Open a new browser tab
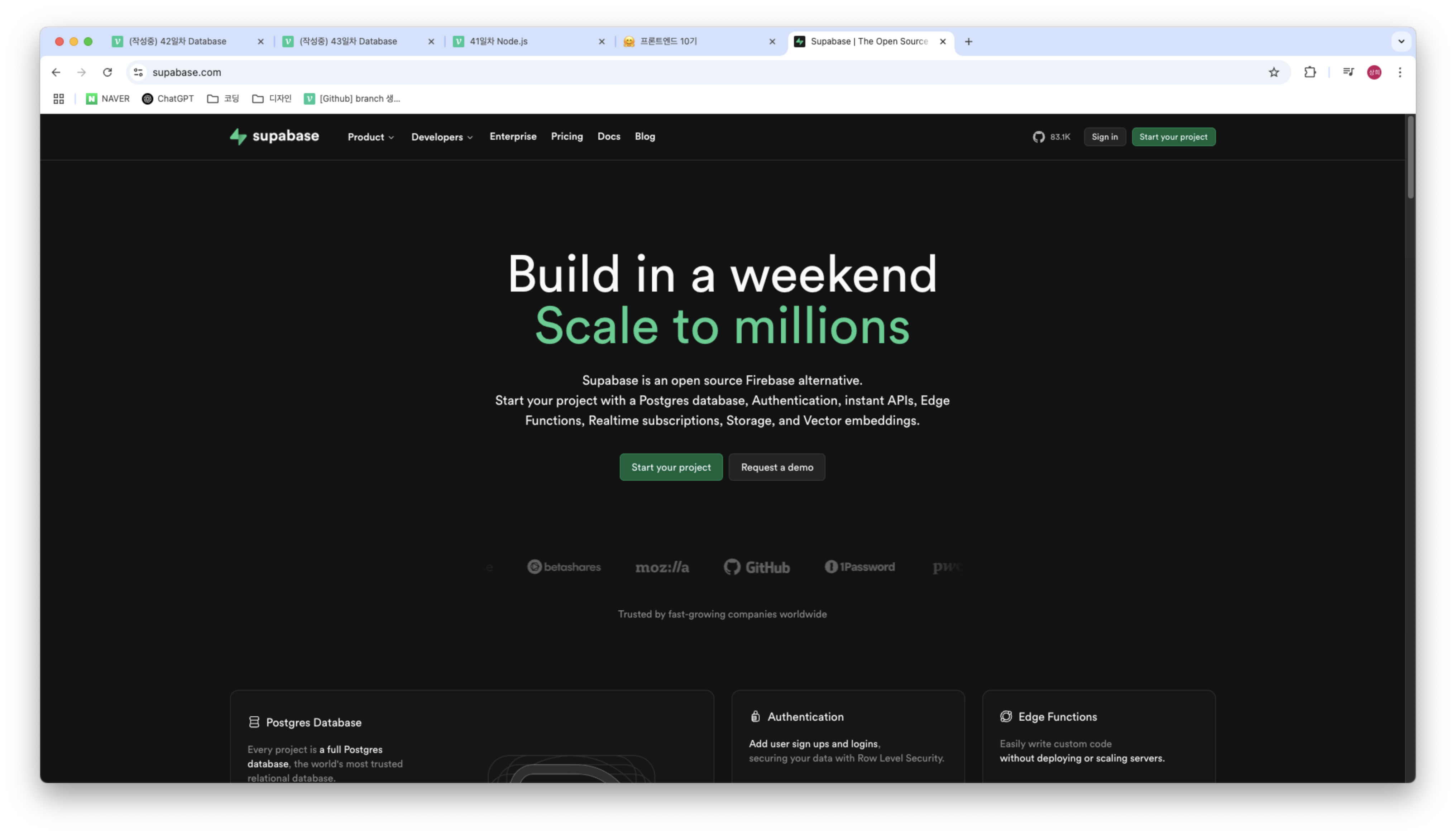 pyautogui.click(x=968, y=41)
